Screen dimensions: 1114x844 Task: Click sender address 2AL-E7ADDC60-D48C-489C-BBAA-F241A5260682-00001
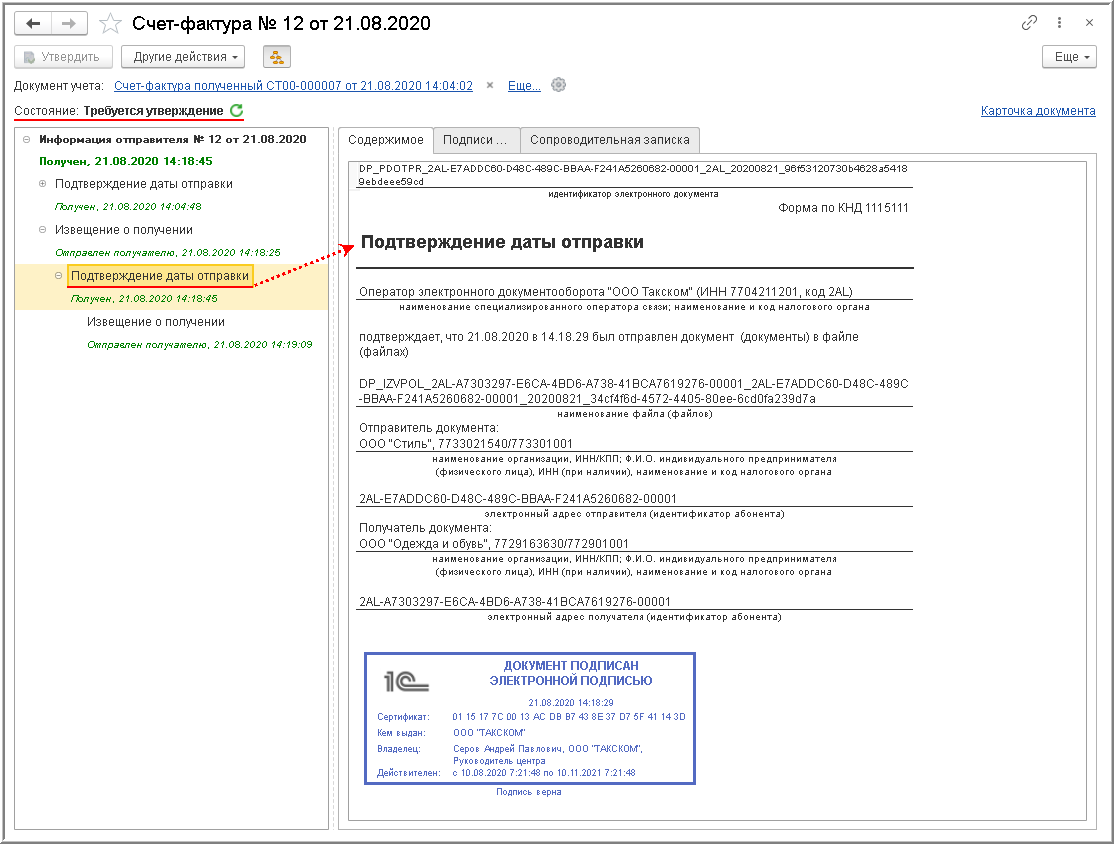(518, 499)
